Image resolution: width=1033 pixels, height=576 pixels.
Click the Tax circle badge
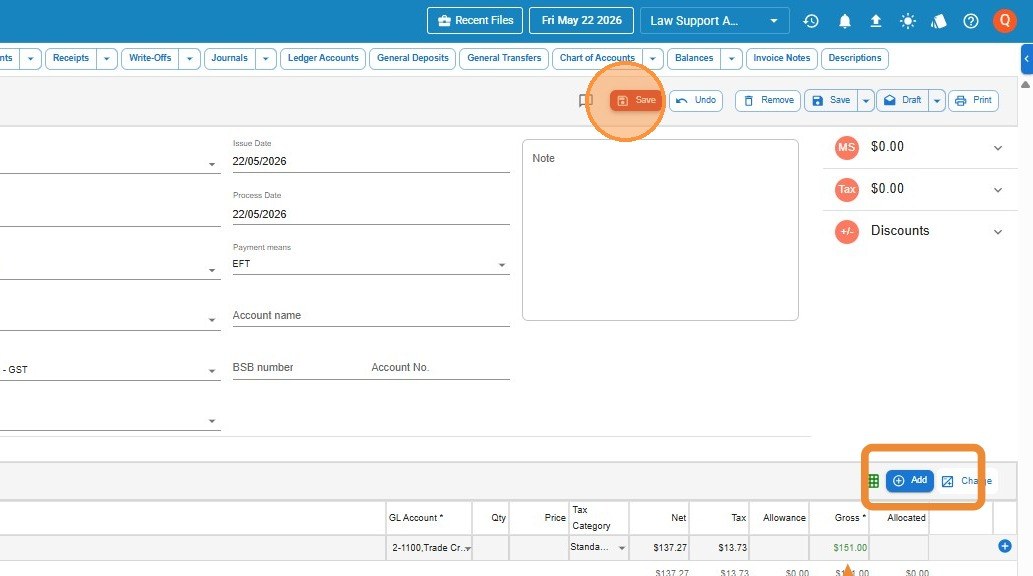pyautogui.click(x=847, y=190)
